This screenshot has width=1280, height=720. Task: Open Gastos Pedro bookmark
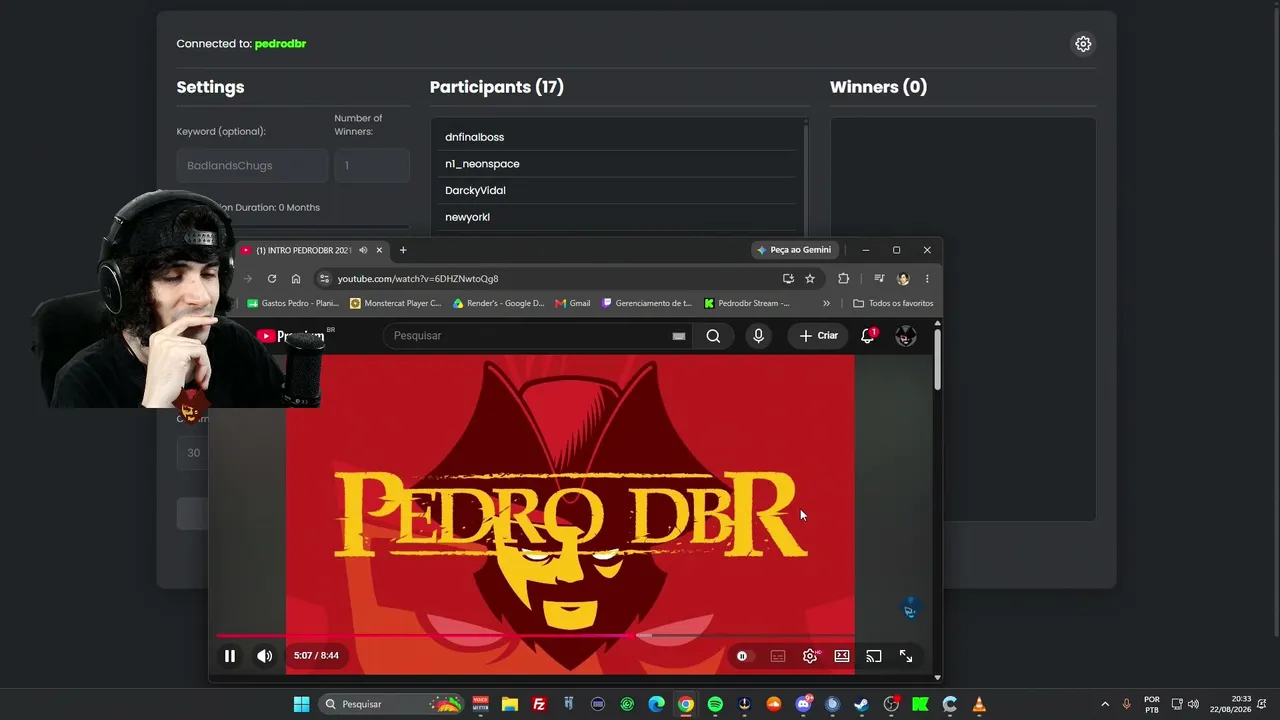pyautogui.click(x=293, y=303)
